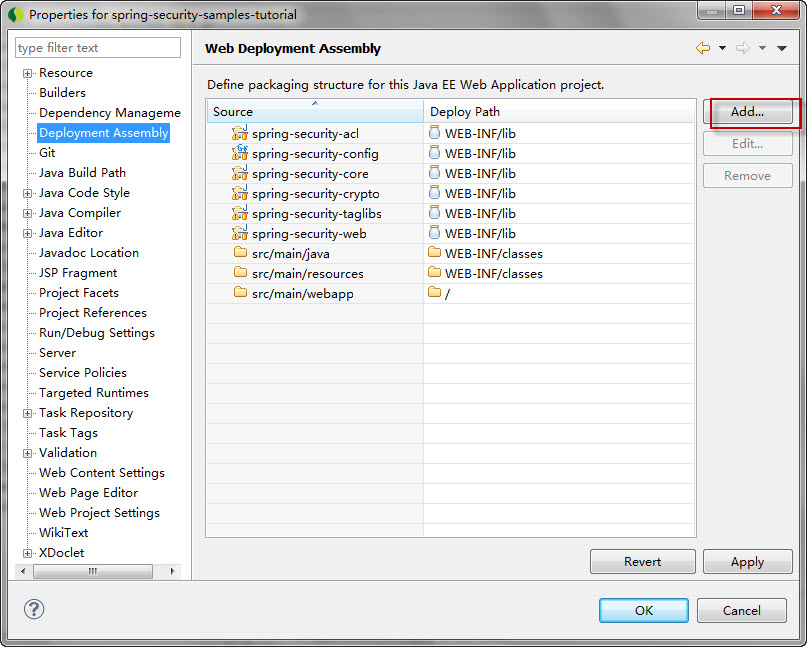Screen dimensions: 807x647
Task: Click the src/main/java folder icon
Action: [x=240, y=252]
